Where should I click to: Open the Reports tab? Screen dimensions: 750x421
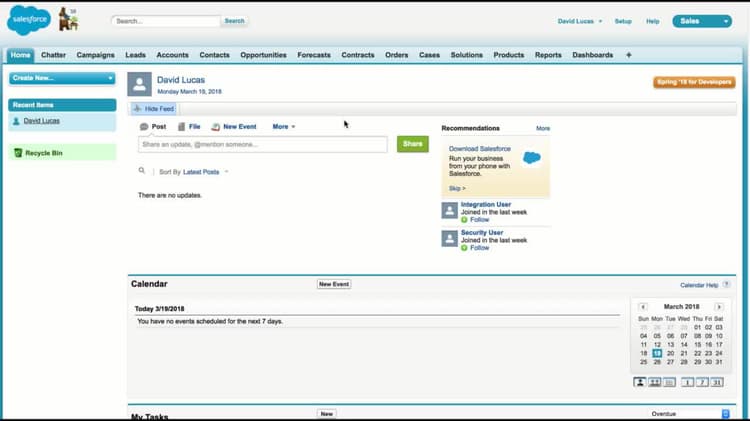point(548,55)
